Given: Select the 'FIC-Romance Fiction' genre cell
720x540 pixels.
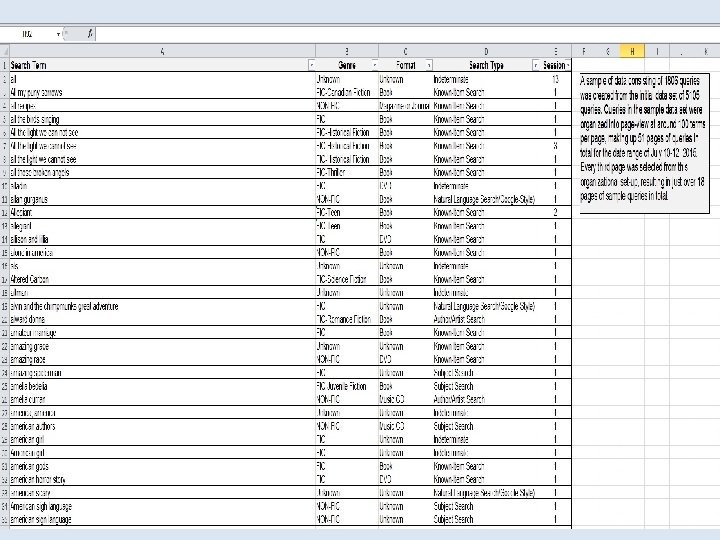Looking at the screenshot, I should (x=347, y=319).
